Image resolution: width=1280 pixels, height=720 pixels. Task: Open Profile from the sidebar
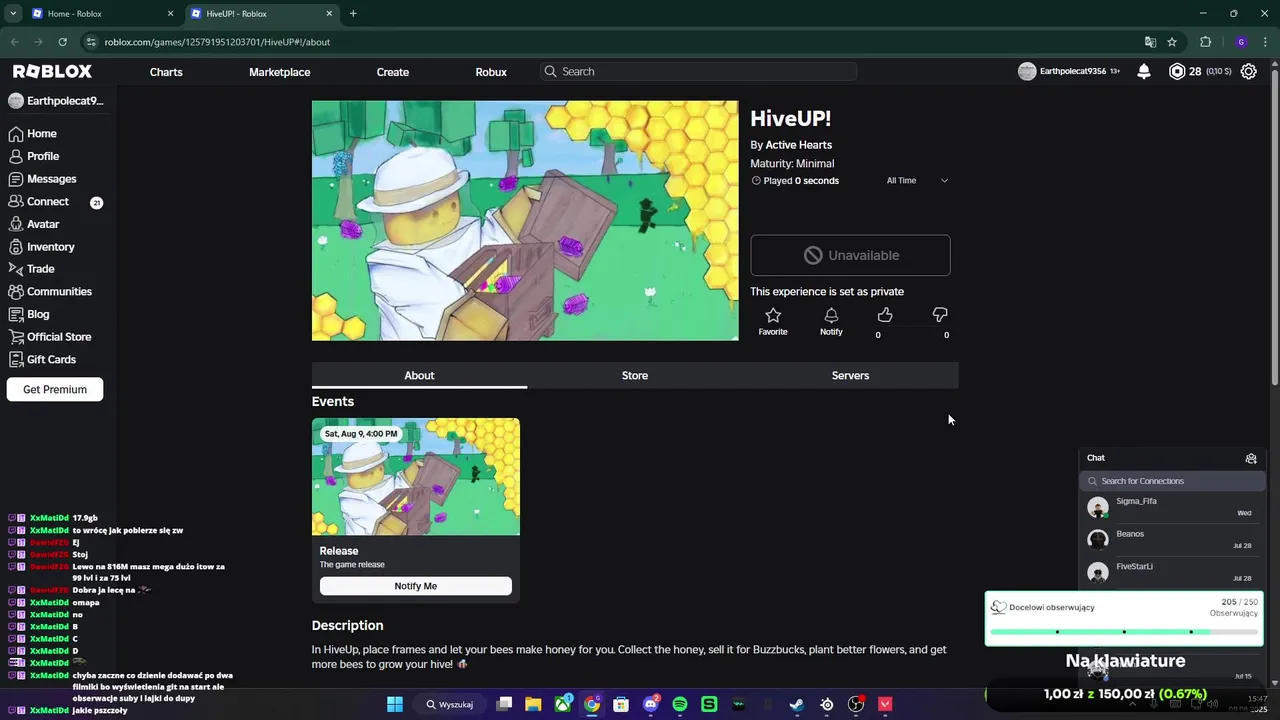[43, 156]
